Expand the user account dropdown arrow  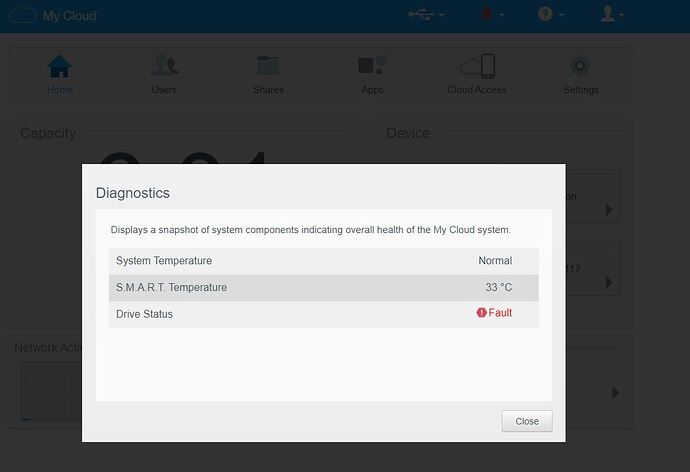pos(621,15)
